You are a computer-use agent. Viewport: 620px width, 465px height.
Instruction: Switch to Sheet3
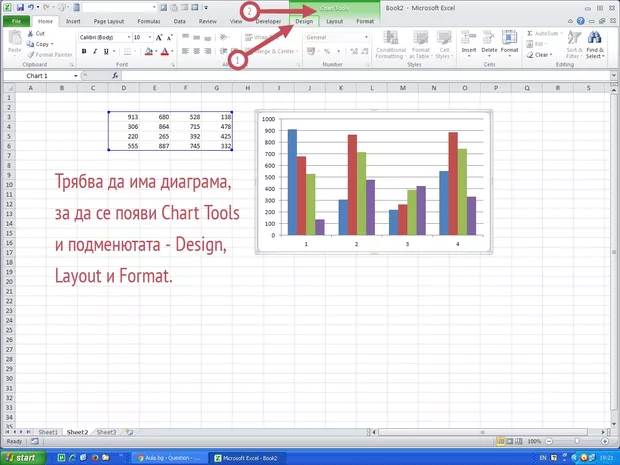[106, 432]
